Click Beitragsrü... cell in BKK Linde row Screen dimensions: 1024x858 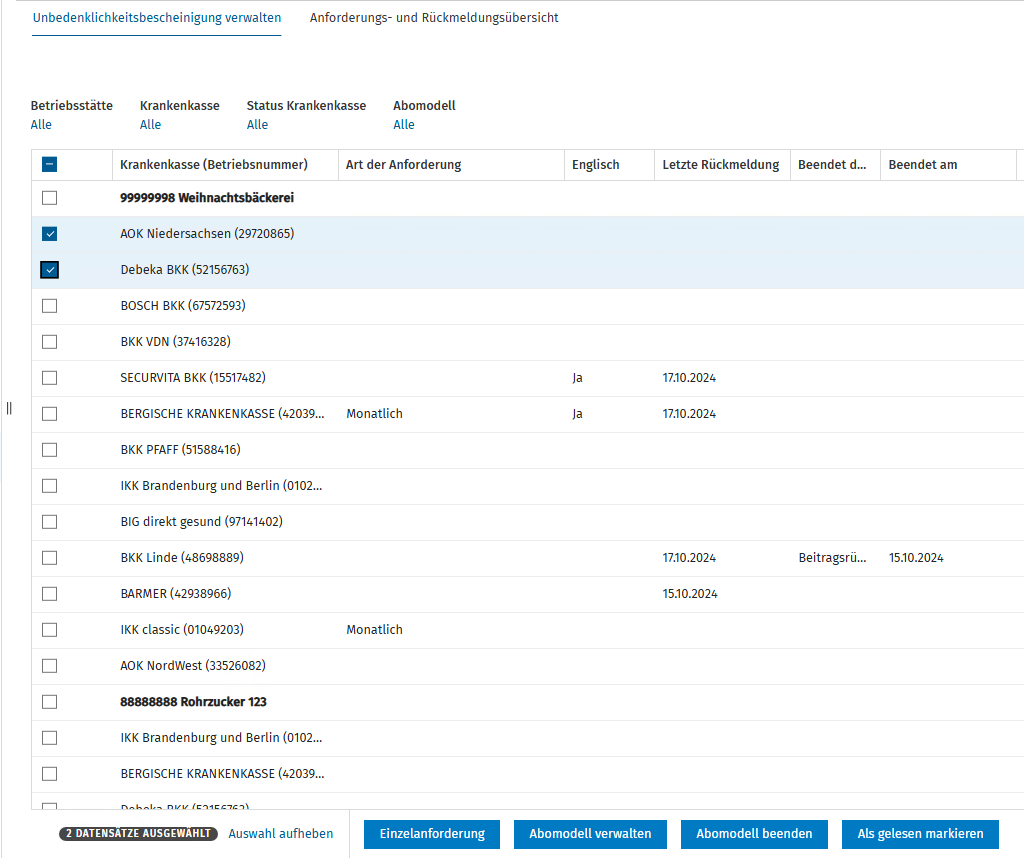[x=833, y=558]
